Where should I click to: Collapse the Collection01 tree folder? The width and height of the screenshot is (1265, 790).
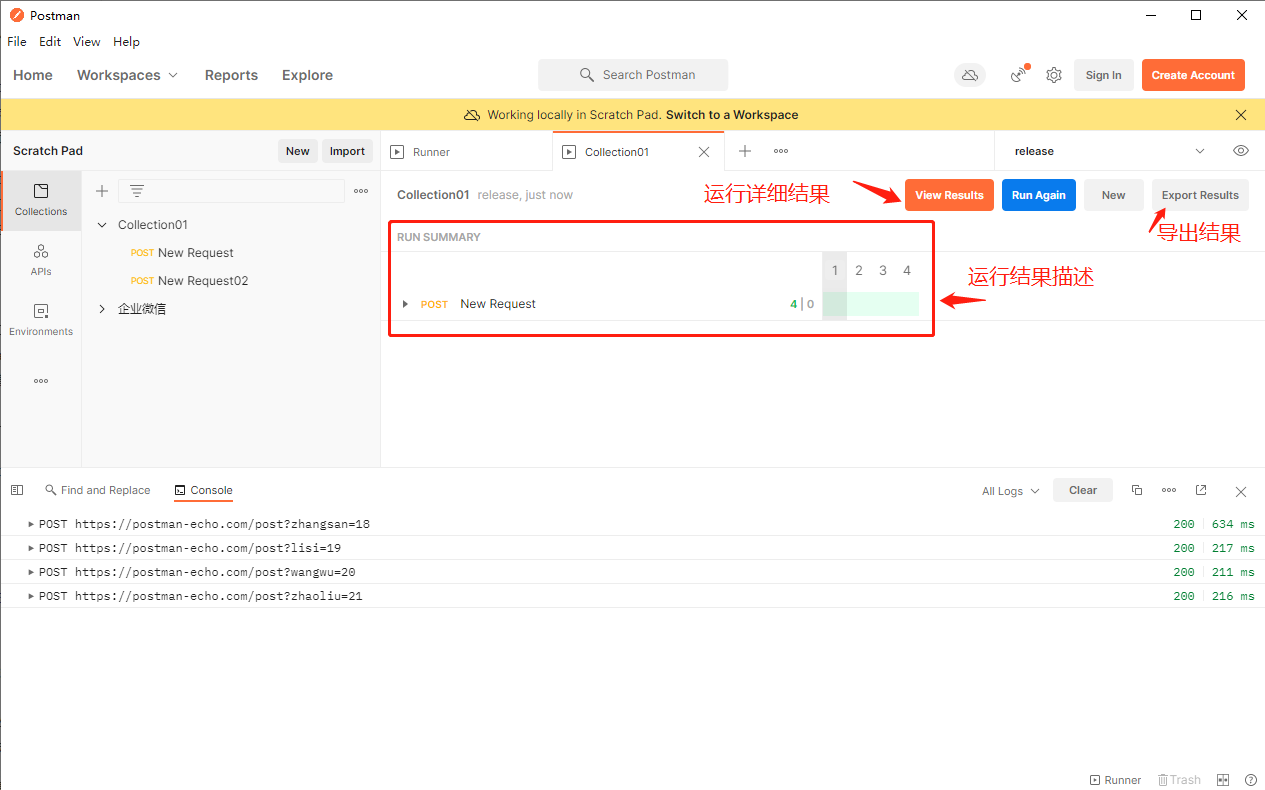(x=102, y=225)
